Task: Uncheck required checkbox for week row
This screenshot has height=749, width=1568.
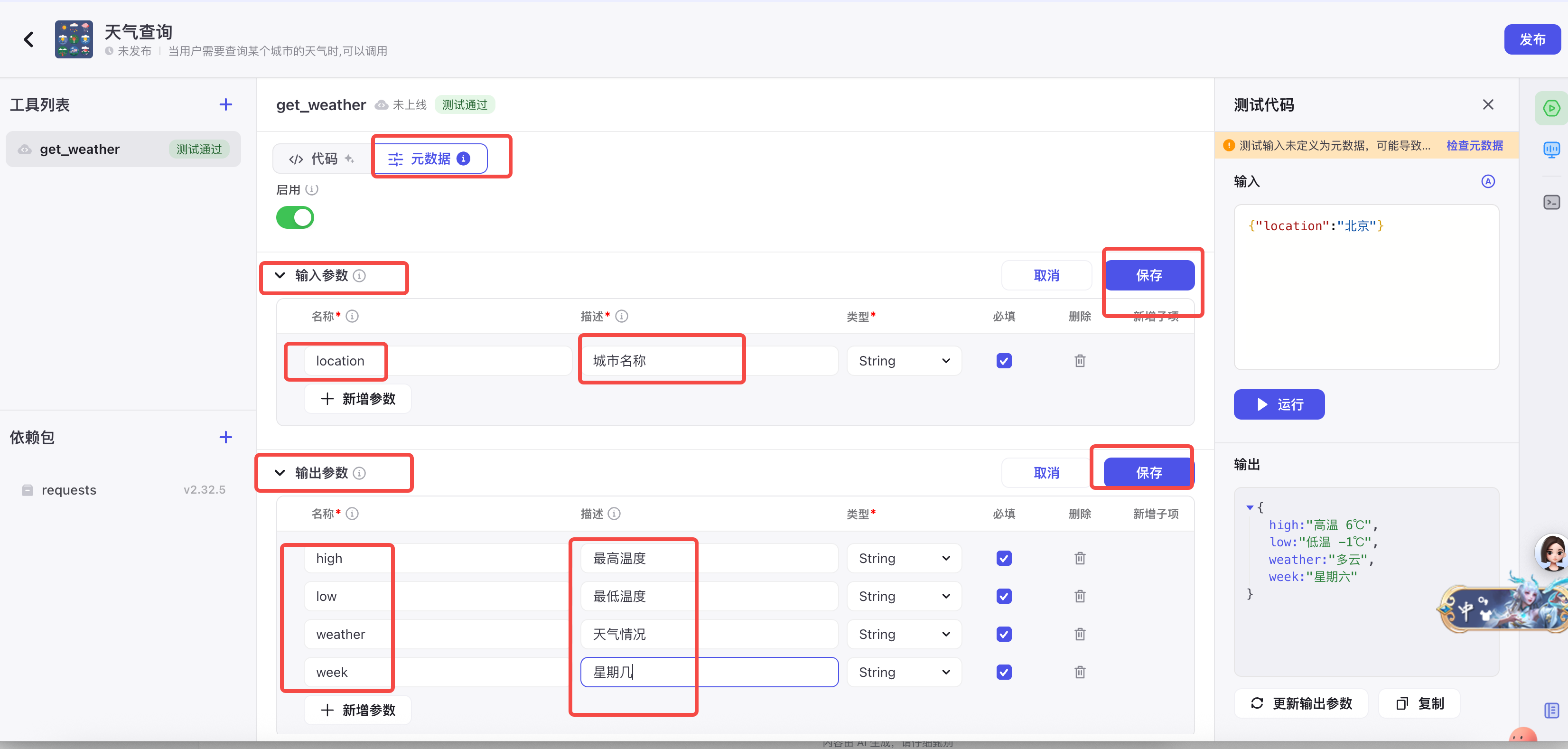Action: 1004,672
